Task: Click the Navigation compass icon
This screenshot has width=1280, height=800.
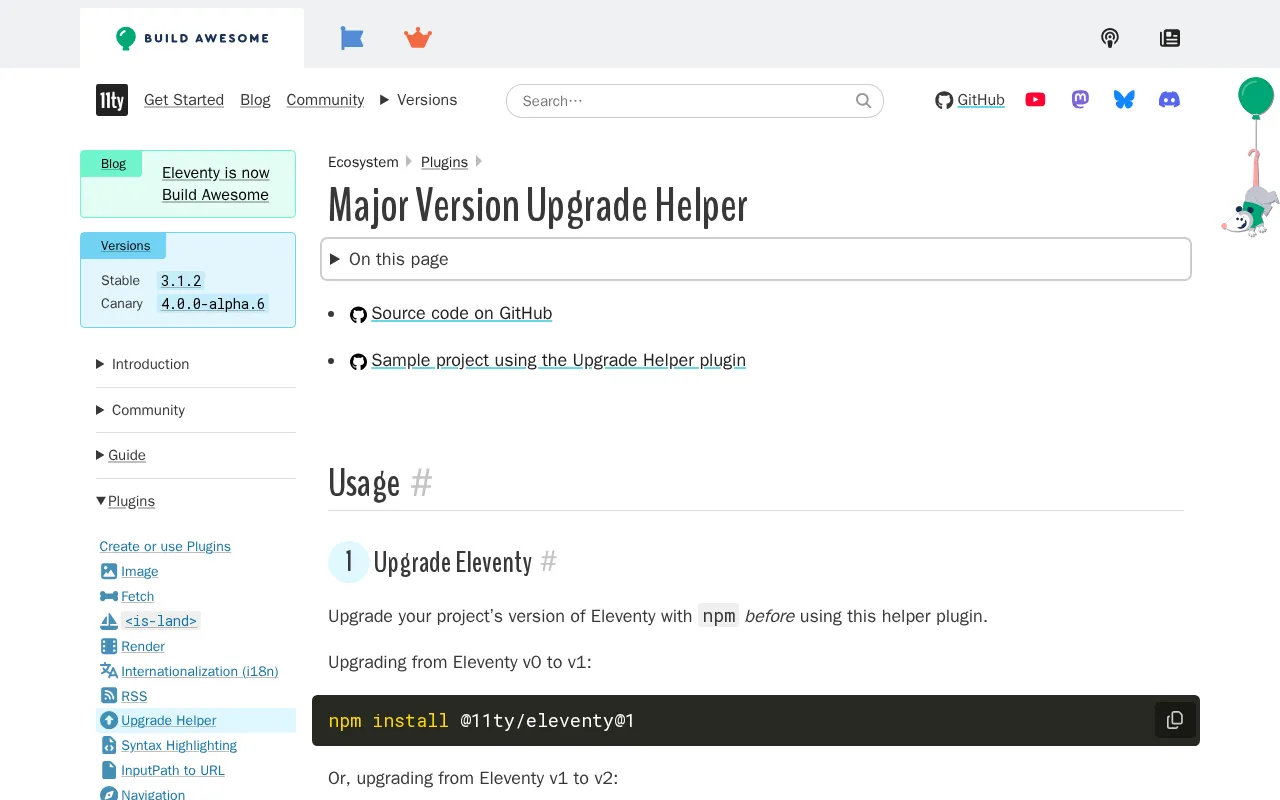Action: click(109, 794)
